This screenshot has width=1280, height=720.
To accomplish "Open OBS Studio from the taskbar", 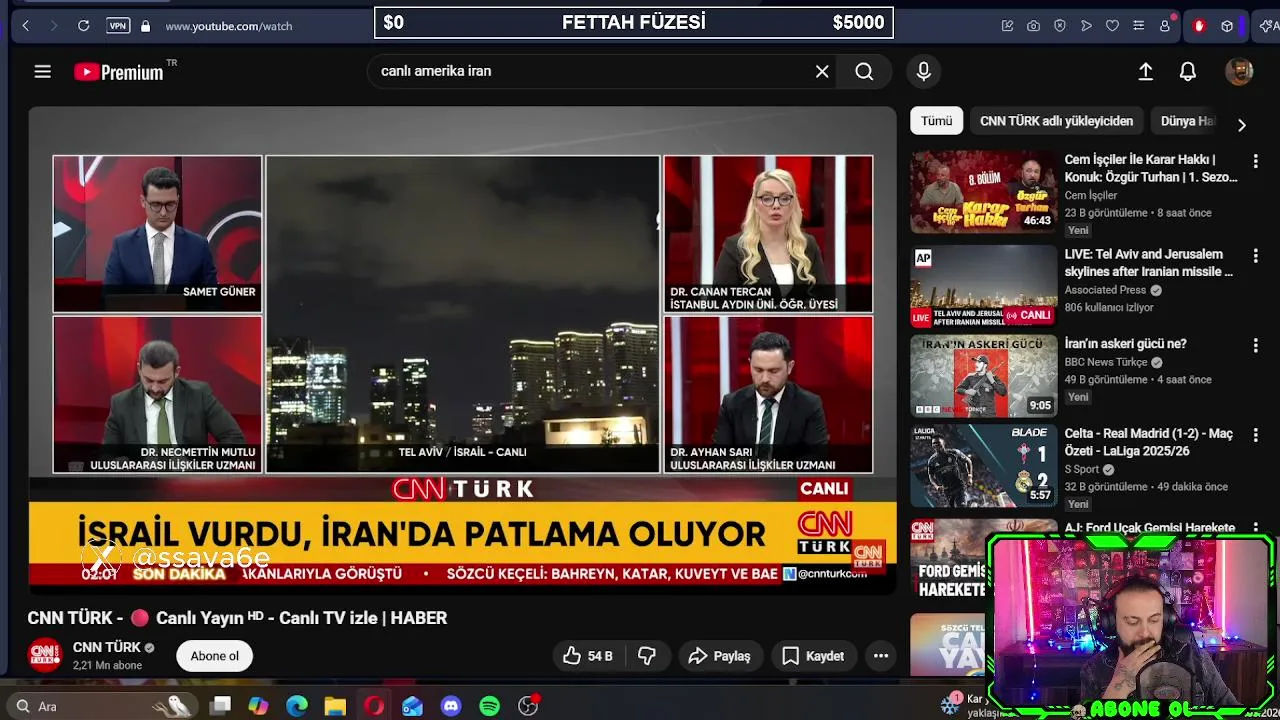I will coord(528,706).
